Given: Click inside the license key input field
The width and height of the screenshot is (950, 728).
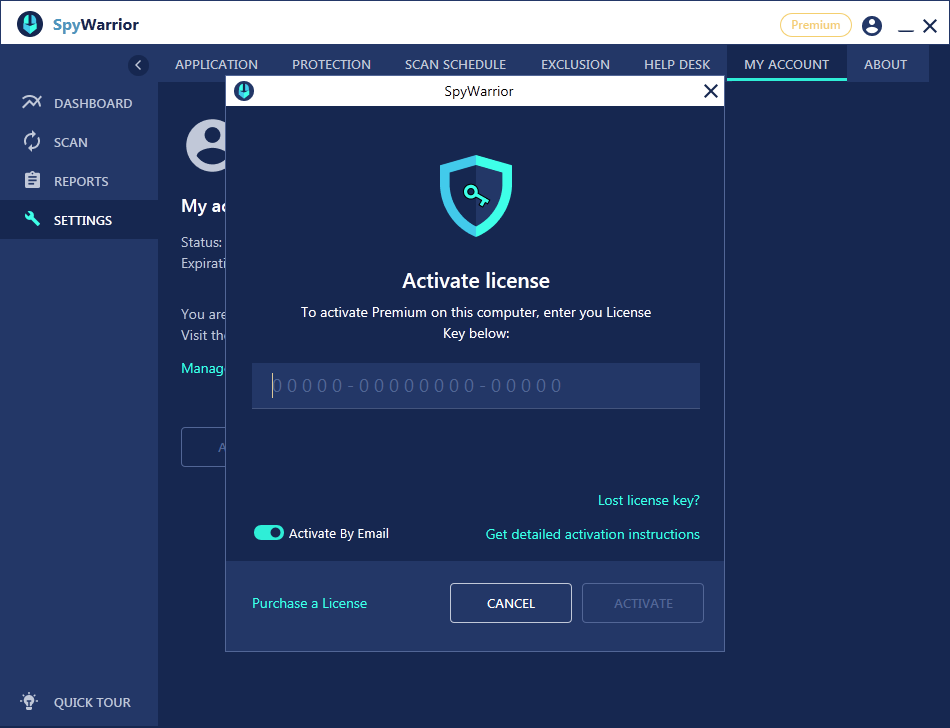Looking at the screenshot, I should 475,385.
